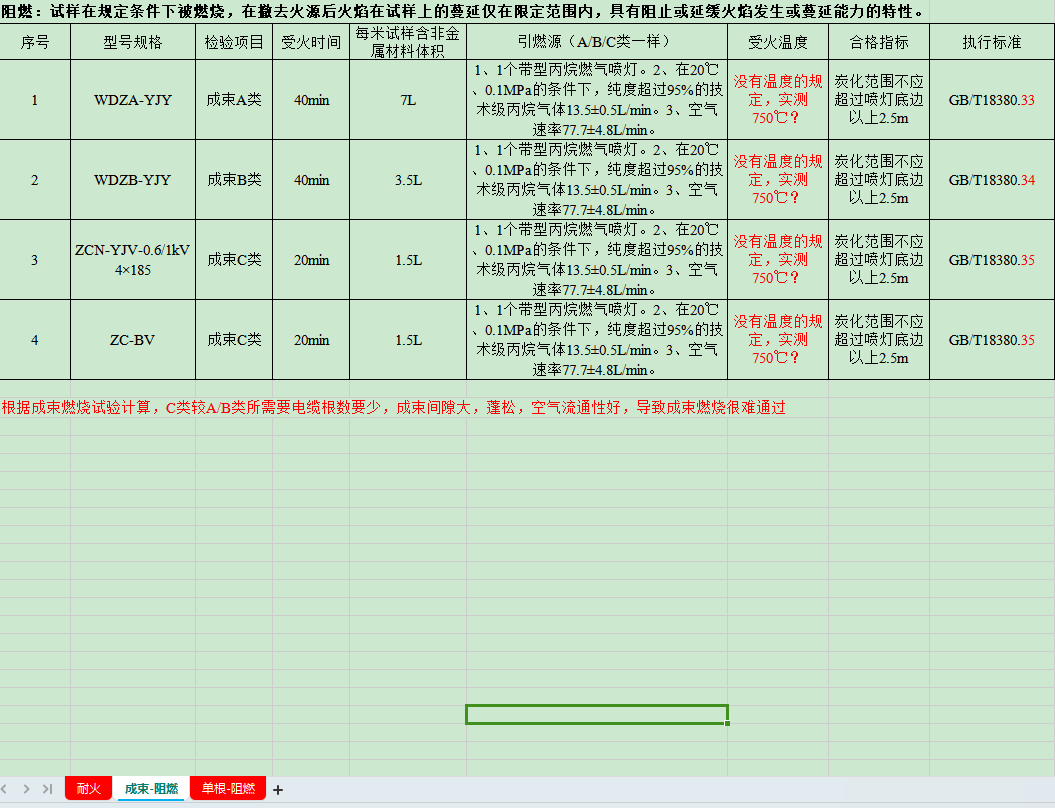Click the 7L material volume cell
This screenshot has width=1055, height=808.
(408, 100)
